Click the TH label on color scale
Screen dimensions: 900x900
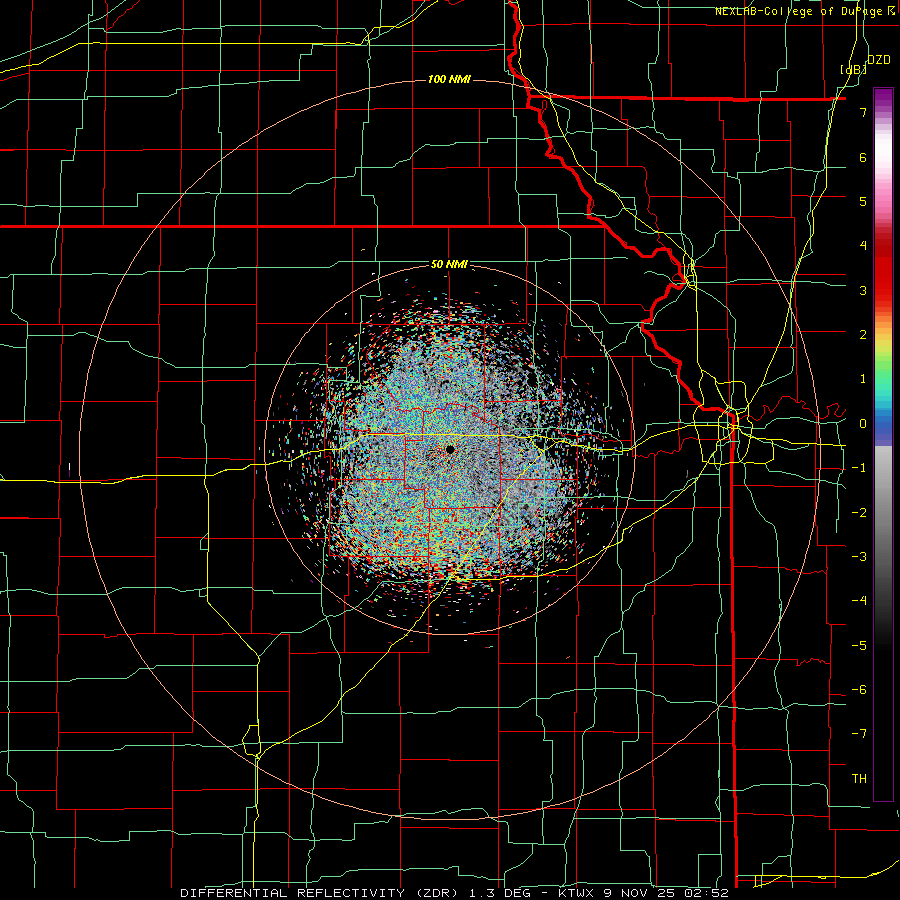[859, 779]
